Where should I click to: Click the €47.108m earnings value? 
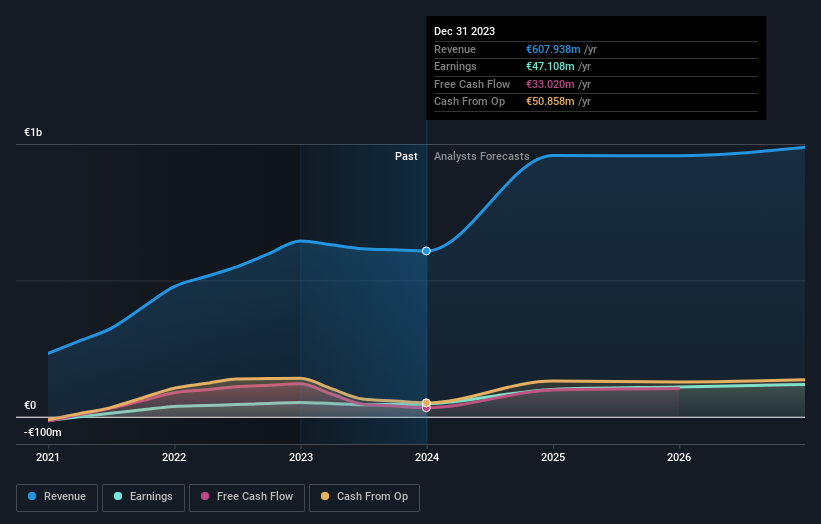coord(550,66)
